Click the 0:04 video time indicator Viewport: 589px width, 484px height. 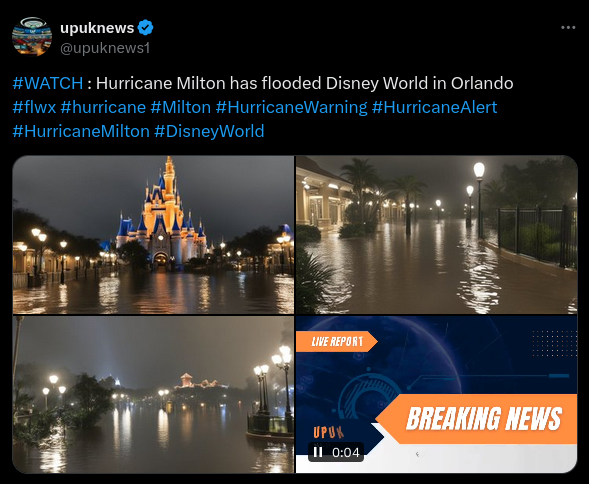[346, 452]
